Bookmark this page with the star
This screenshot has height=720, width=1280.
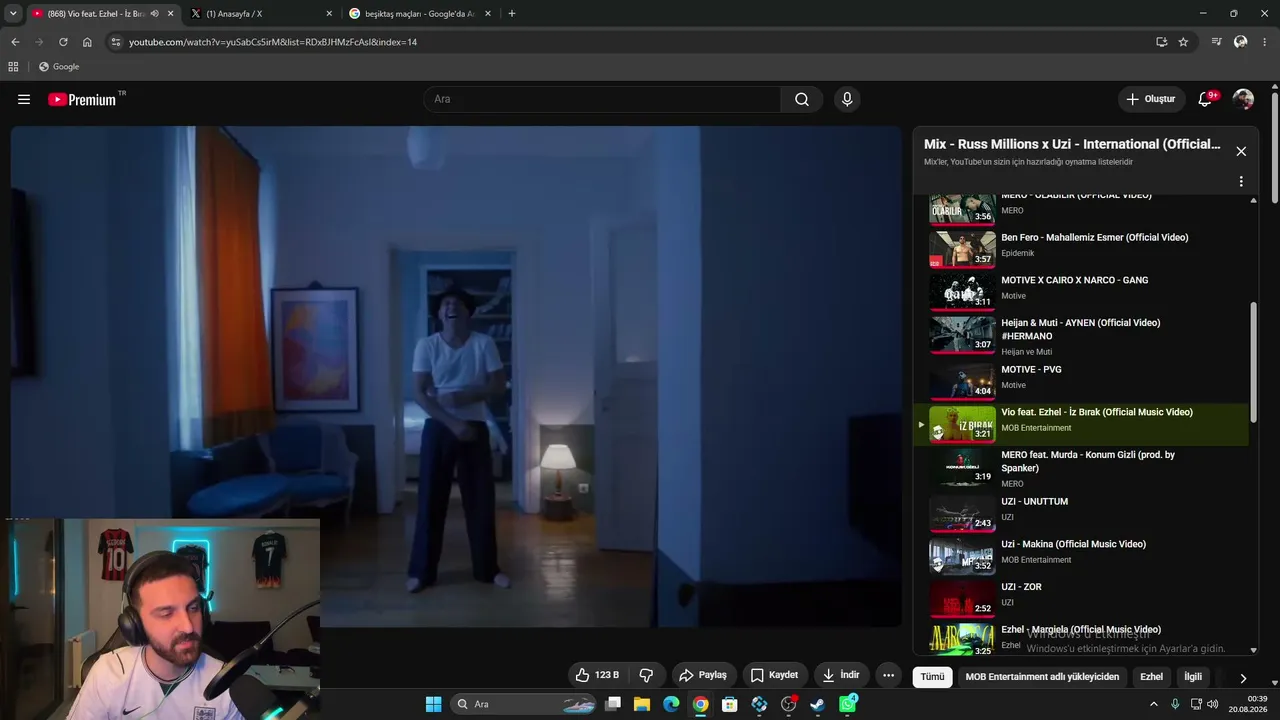pyautogui.click(x=1183, y=42)
